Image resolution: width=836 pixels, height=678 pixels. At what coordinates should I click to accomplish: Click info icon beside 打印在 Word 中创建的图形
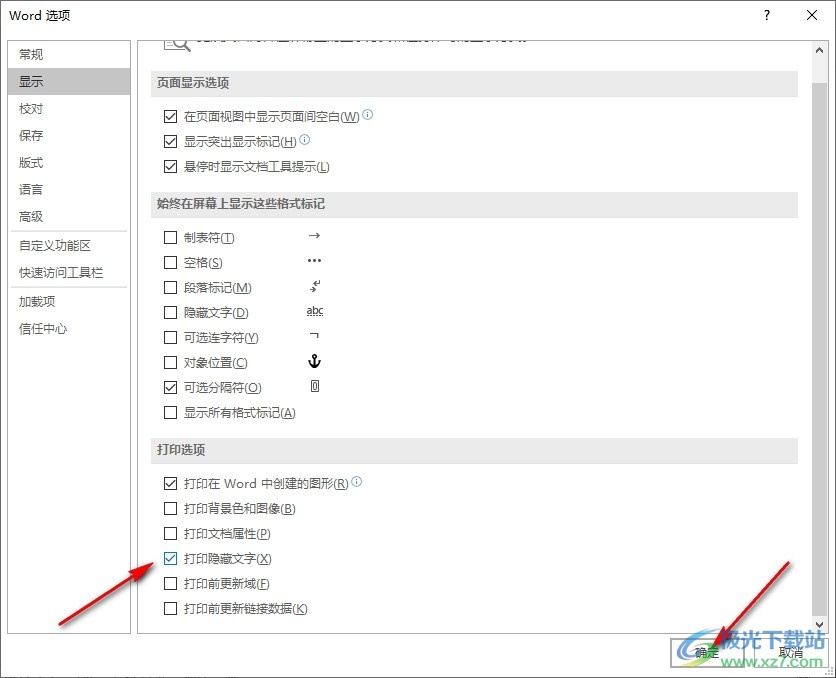[x=357, y=481]
